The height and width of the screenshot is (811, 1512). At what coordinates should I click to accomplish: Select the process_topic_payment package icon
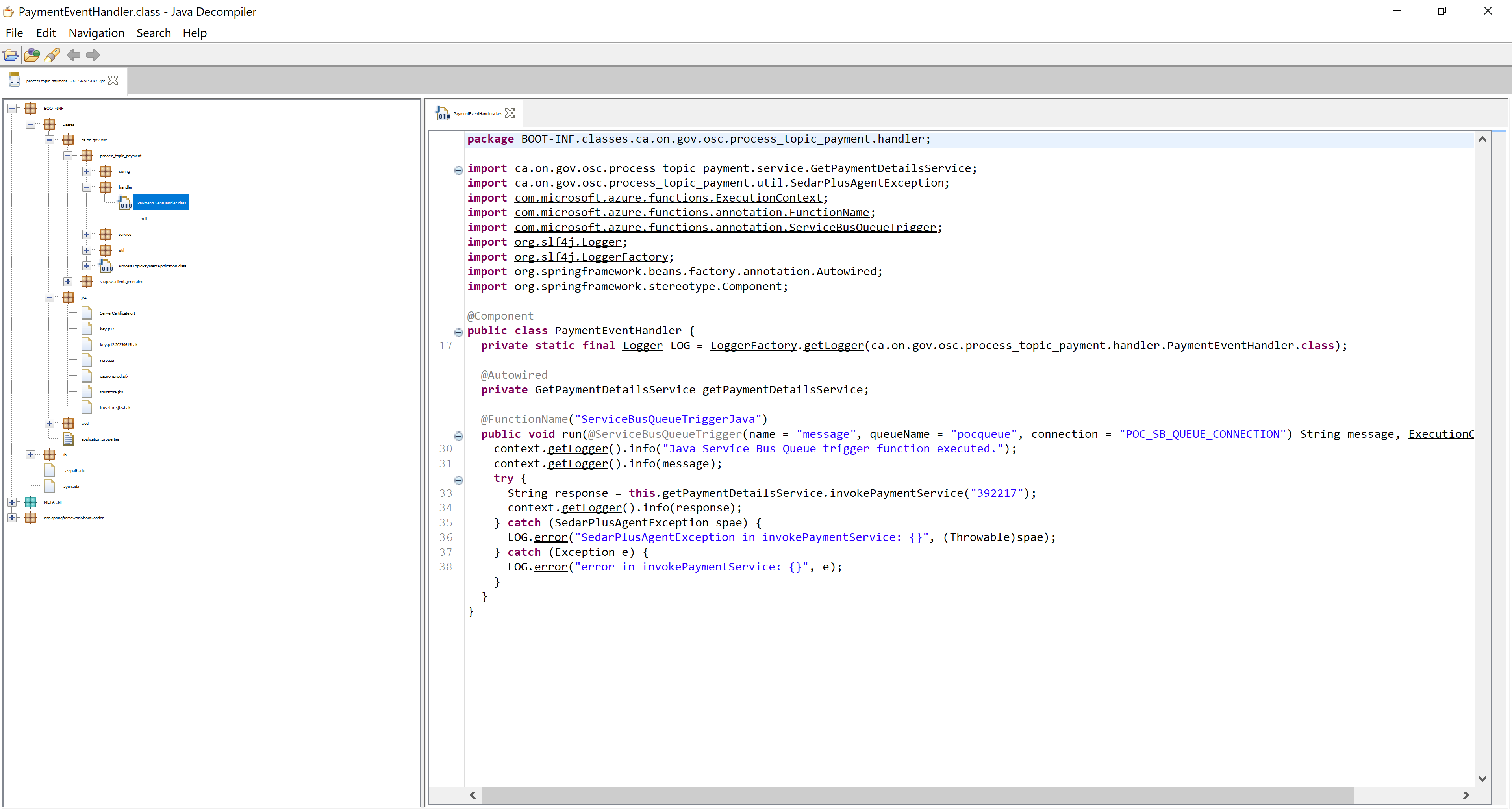pos(87,156)
